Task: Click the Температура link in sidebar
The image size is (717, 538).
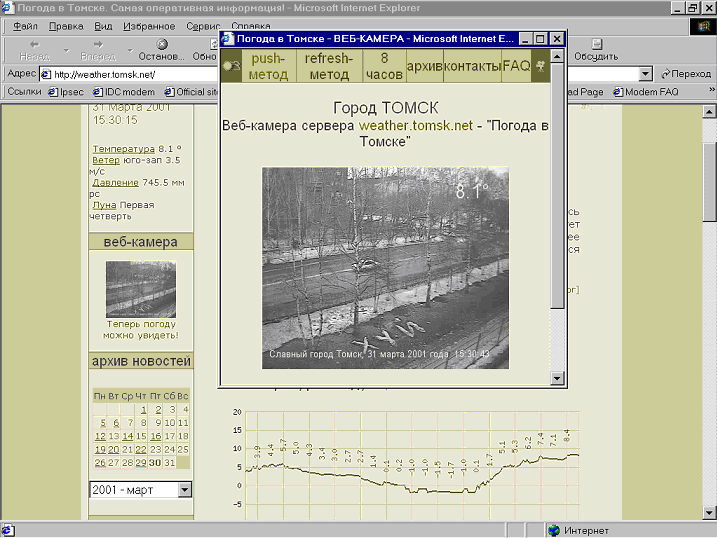Action: (123, 149)
